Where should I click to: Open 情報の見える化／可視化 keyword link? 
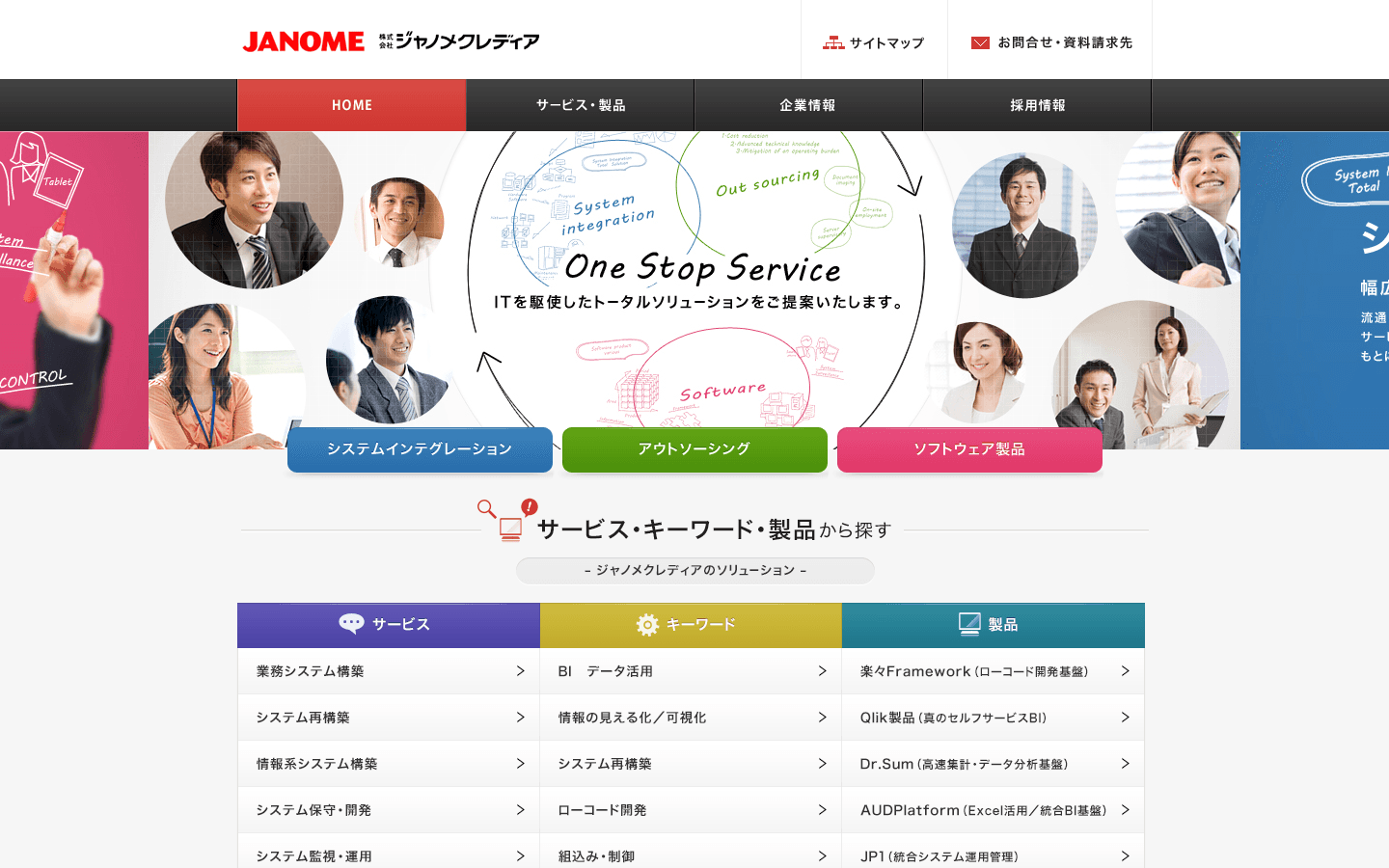pos(691,718)
